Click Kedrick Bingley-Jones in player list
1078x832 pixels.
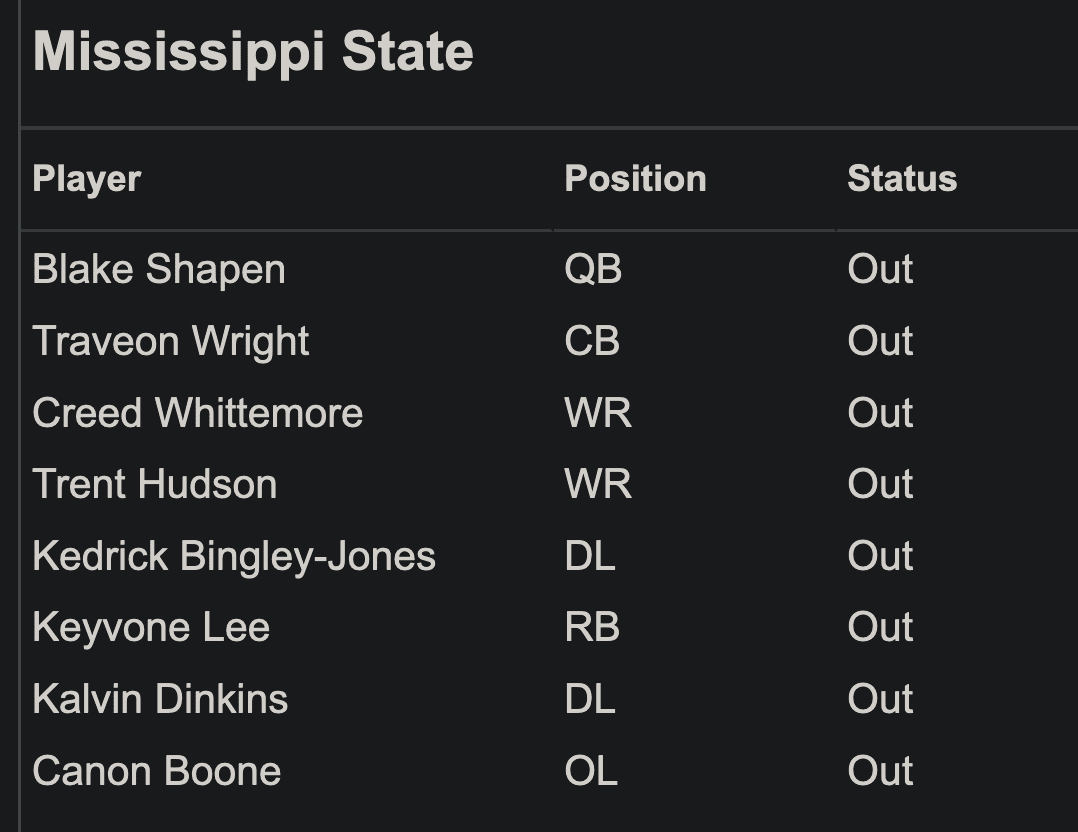pos(234,557)
